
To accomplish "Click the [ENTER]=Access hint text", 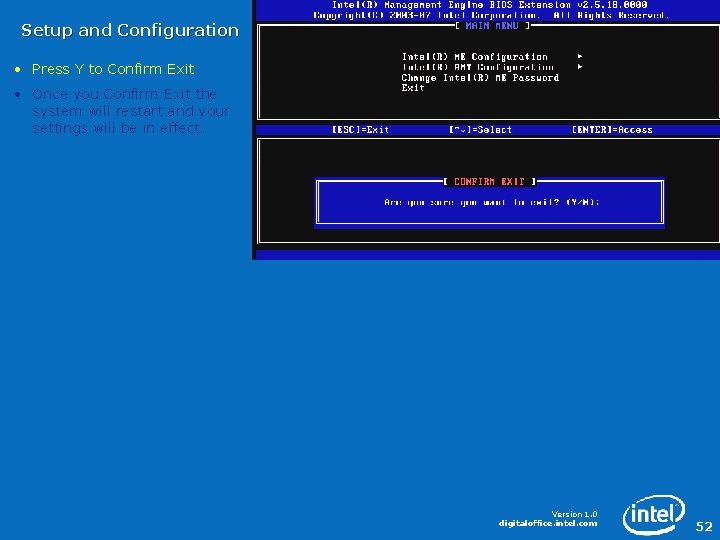I will click(612, 129).
